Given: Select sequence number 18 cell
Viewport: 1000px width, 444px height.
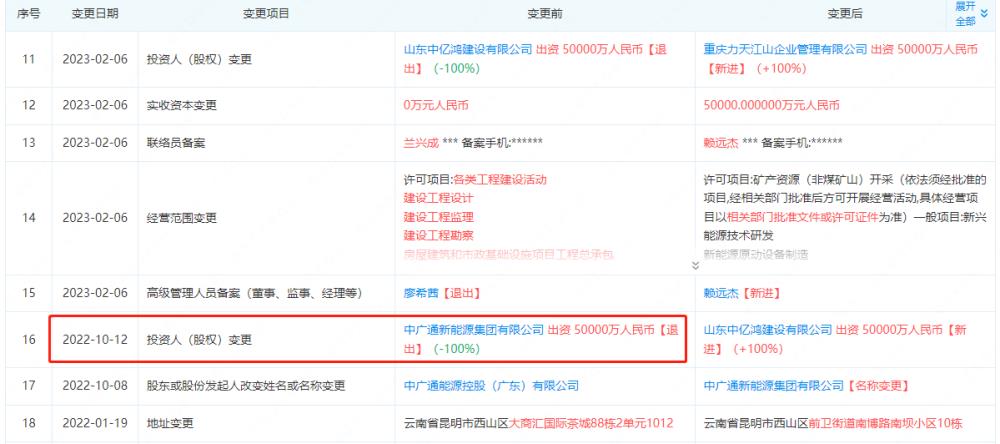Looking at the screenshot, I should (29, 423).
